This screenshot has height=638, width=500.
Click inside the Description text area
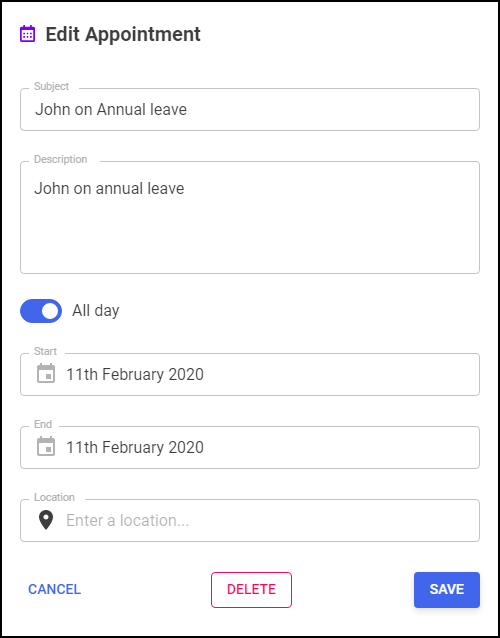(250, 217)
